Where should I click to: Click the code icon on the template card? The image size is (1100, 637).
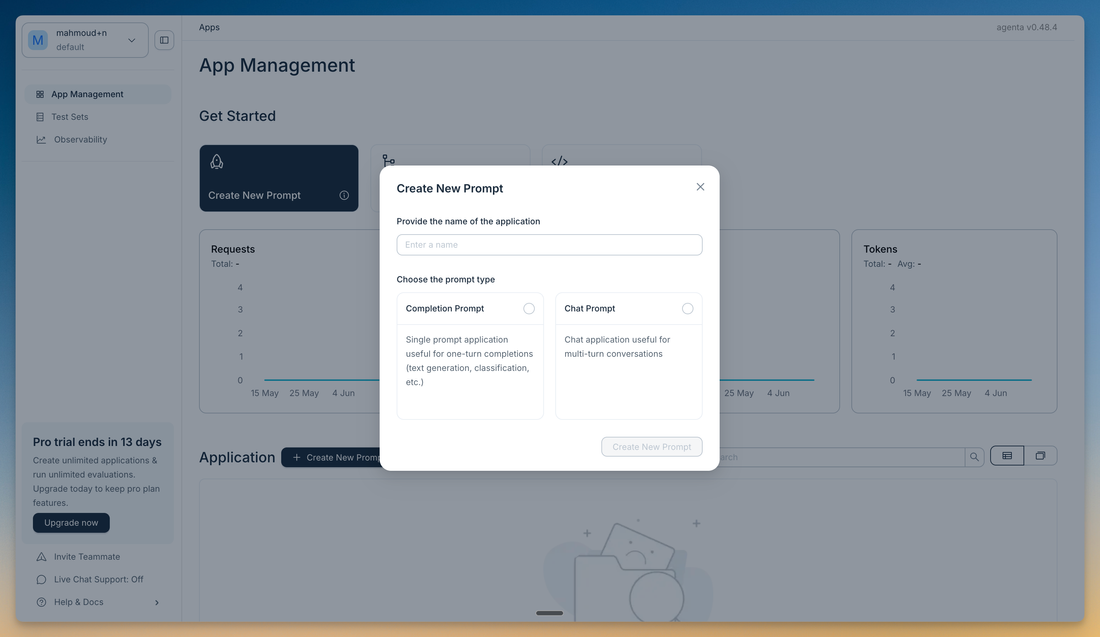pyautogui.click(x=558, y=160)
